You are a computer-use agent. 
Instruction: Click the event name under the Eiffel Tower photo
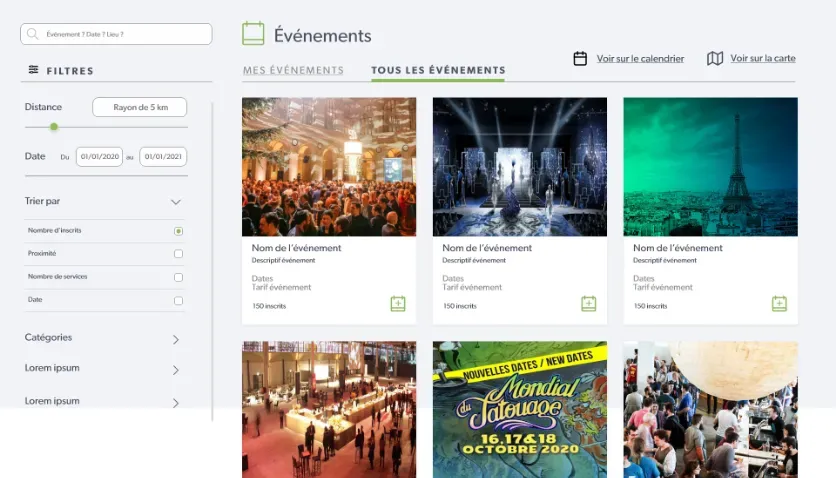(x=678, y=248)
